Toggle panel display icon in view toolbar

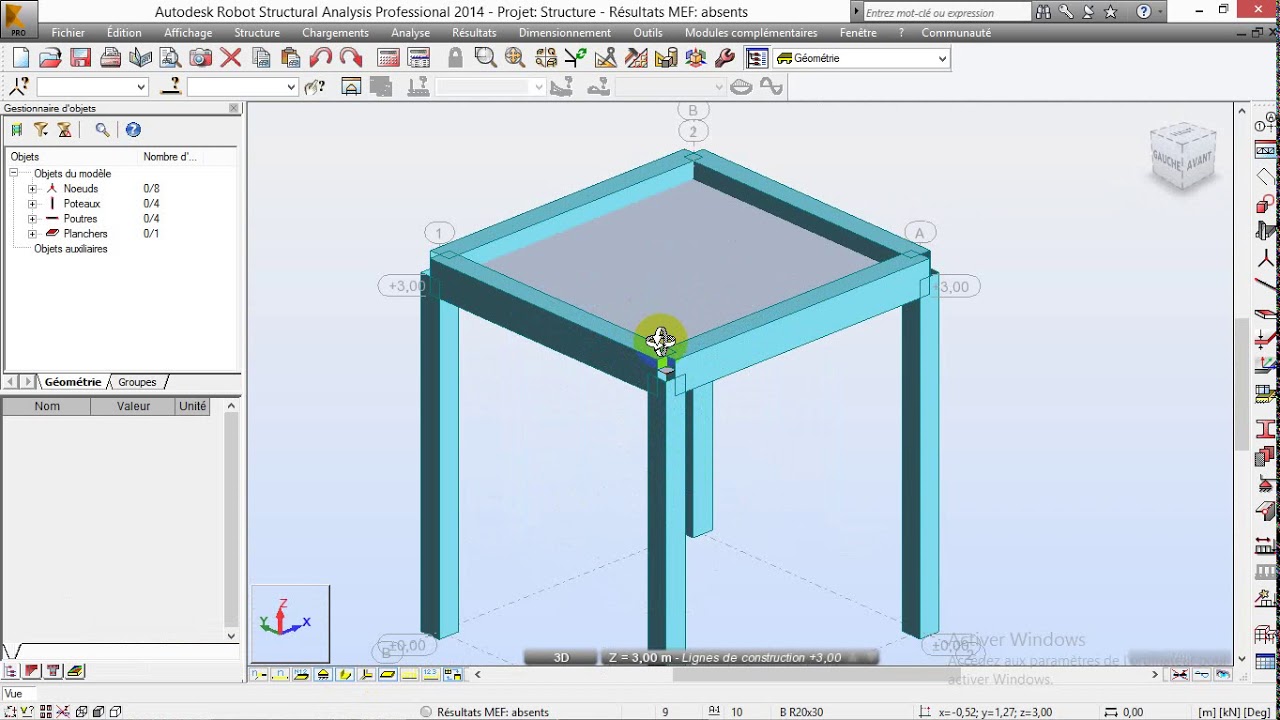tap(387, 675)
